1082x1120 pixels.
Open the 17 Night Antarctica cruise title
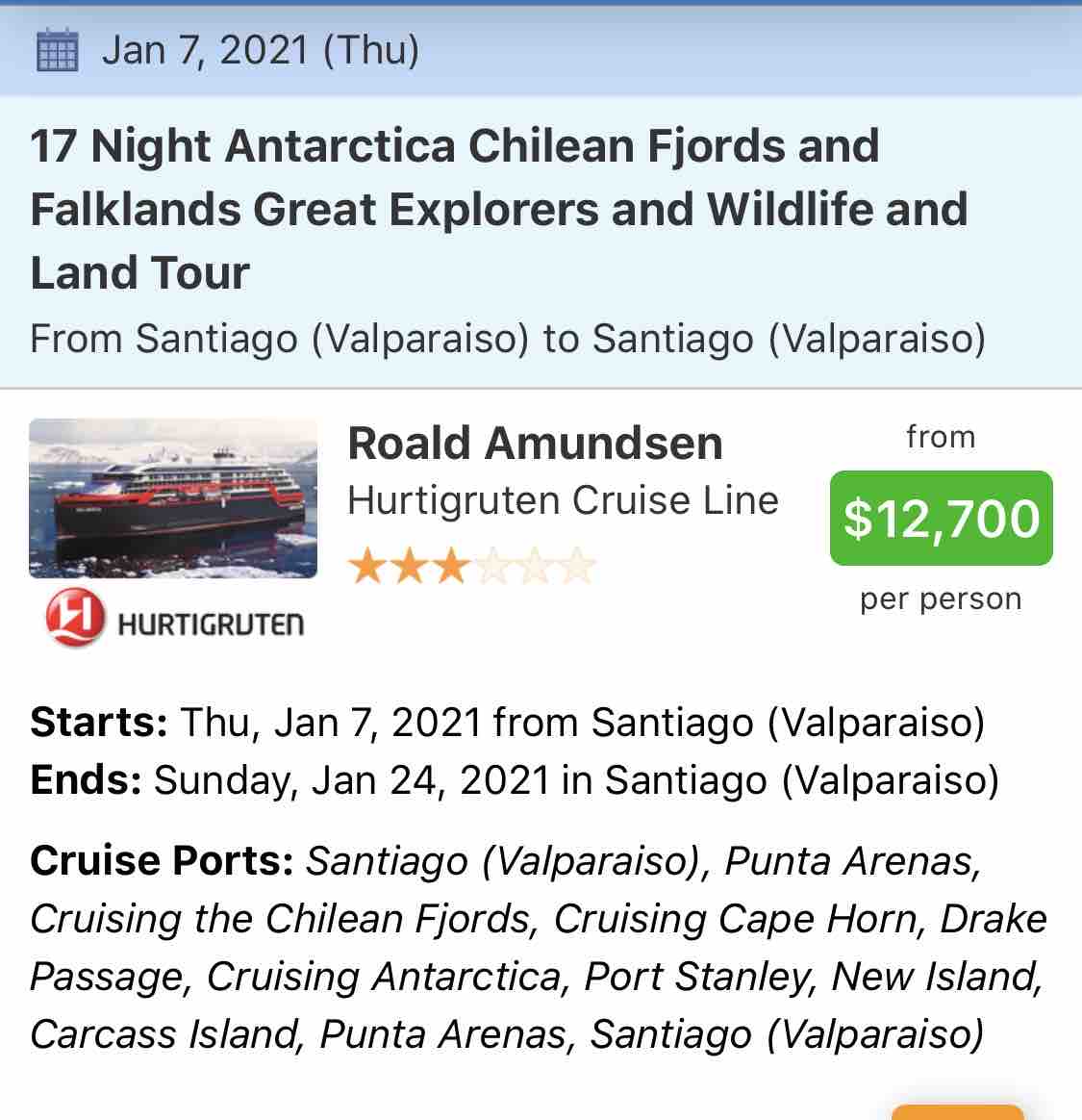[x=498, y=210]
